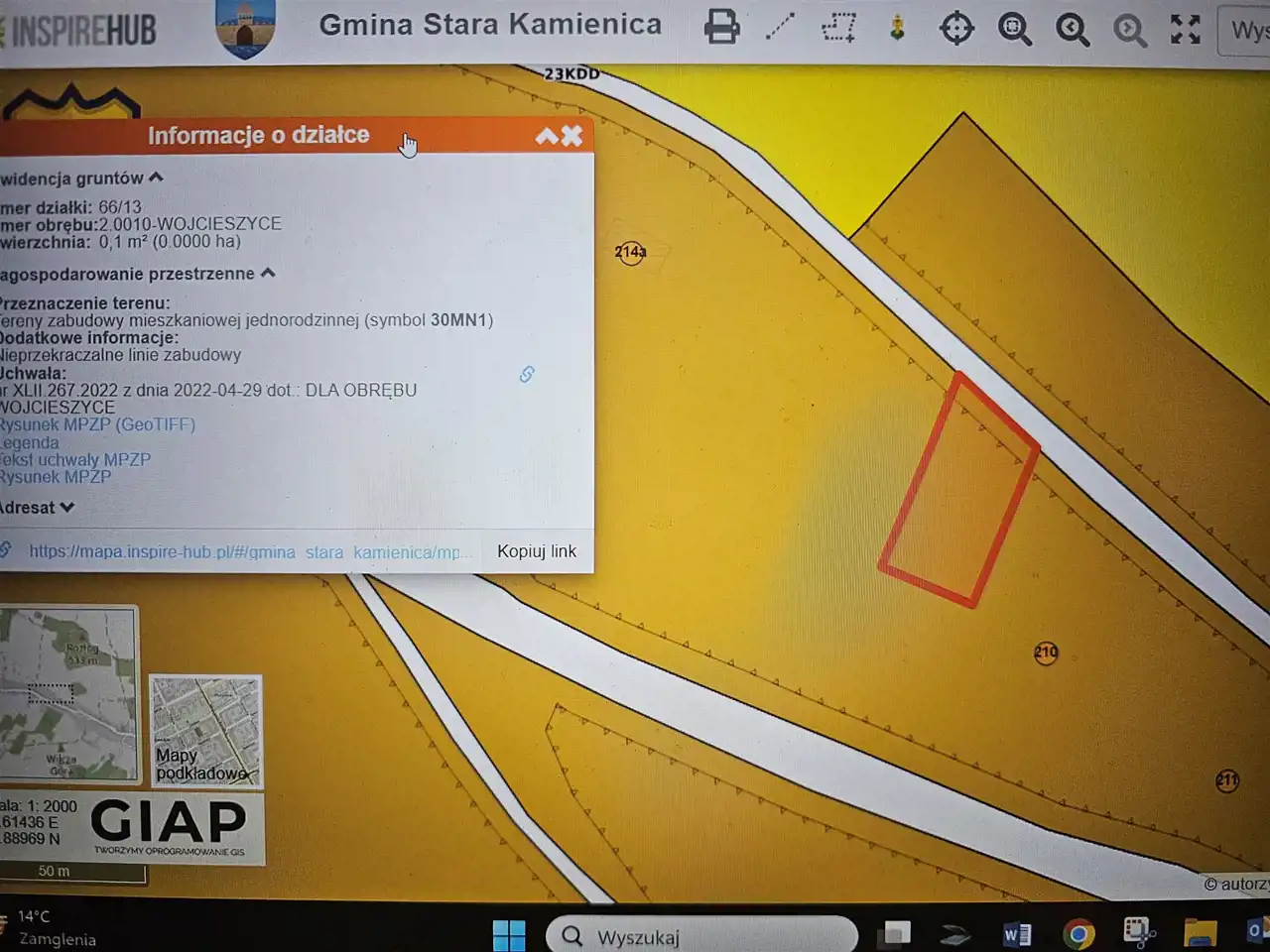
Task: Click the Wyszukaj taskbar search box
Action: tap(700, 936)
